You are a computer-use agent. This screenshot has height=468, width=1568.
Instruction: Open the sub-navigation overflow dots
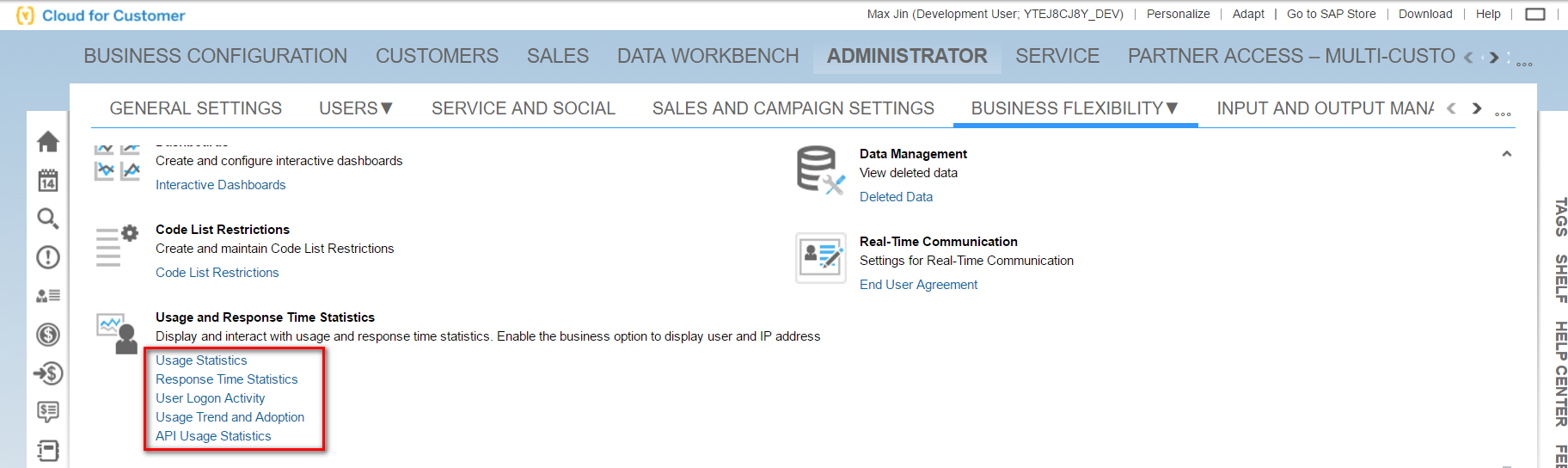pyautogui.click(x=1503, y=114)
